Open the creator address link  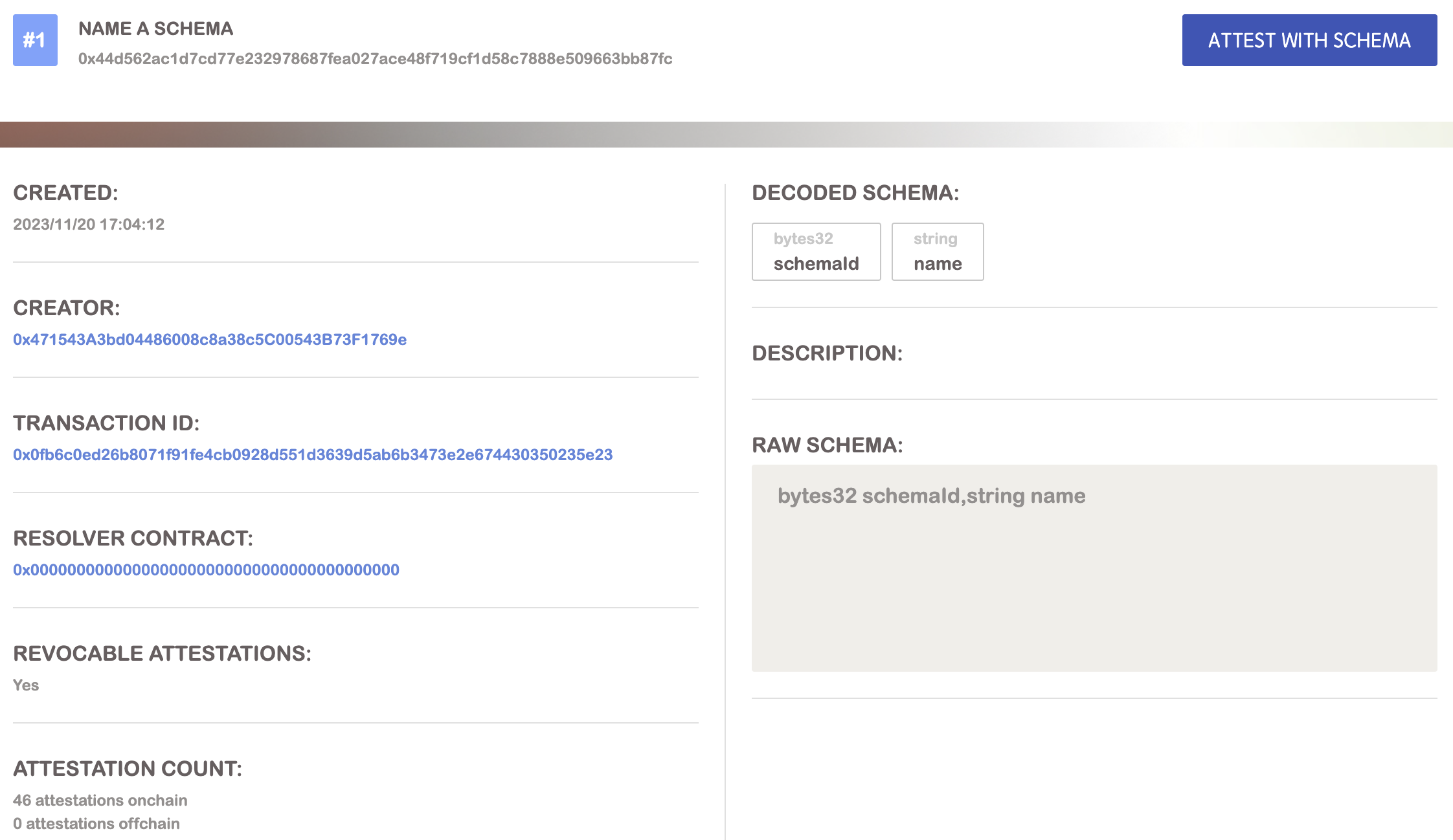[210, 340]
